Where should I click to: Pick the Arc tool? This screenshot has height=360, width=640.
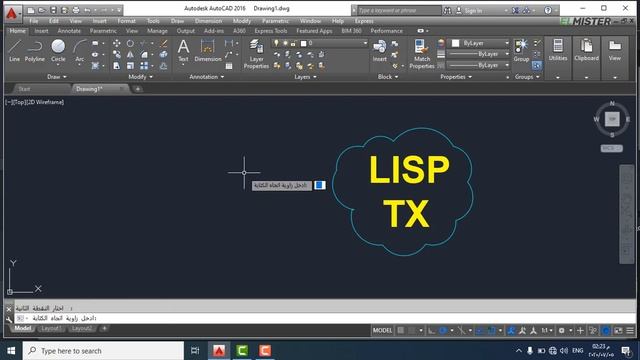(80, 51)
